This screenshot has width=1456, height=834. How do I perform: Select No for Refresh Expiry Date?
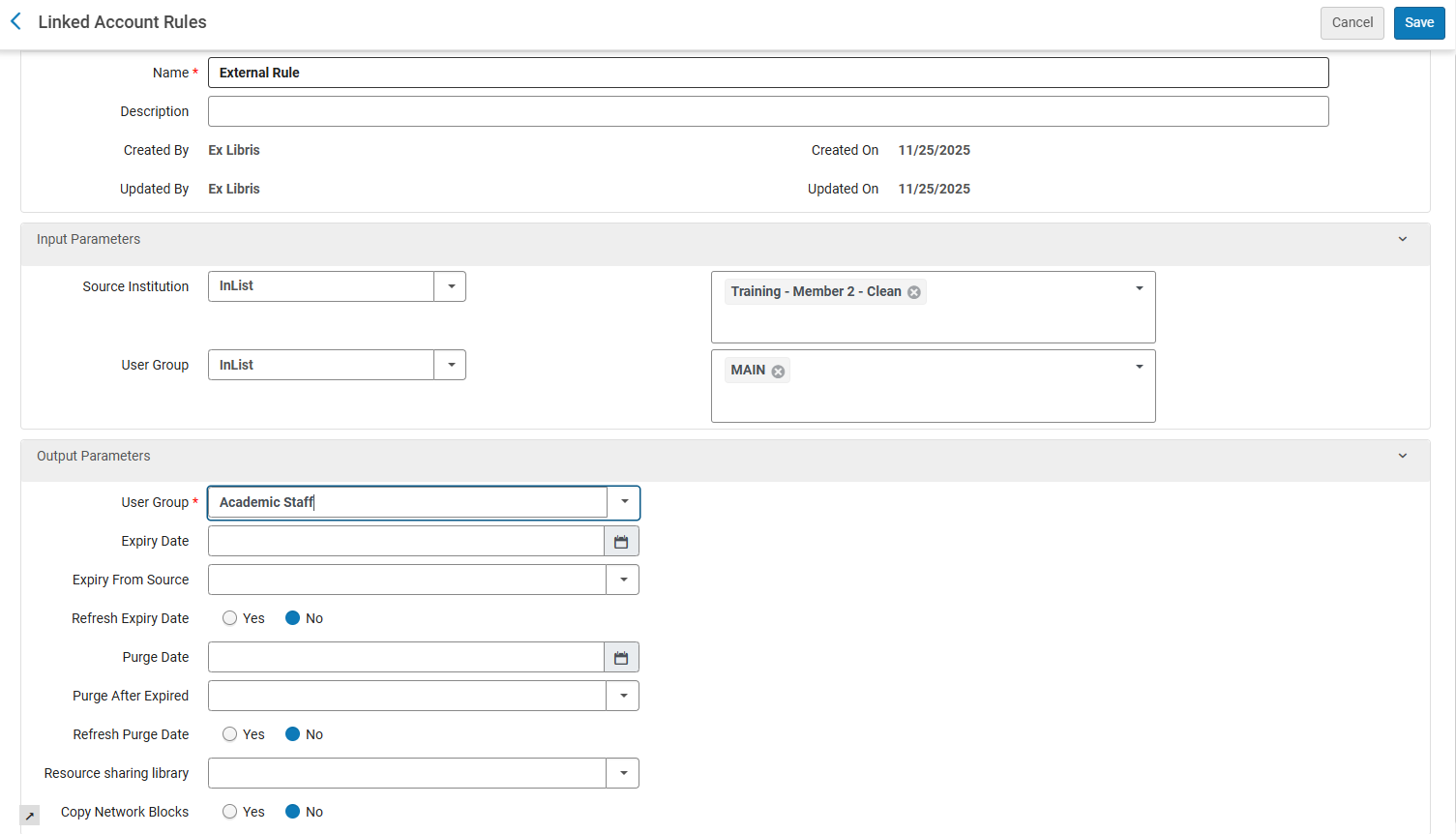[x=292, y=618]
